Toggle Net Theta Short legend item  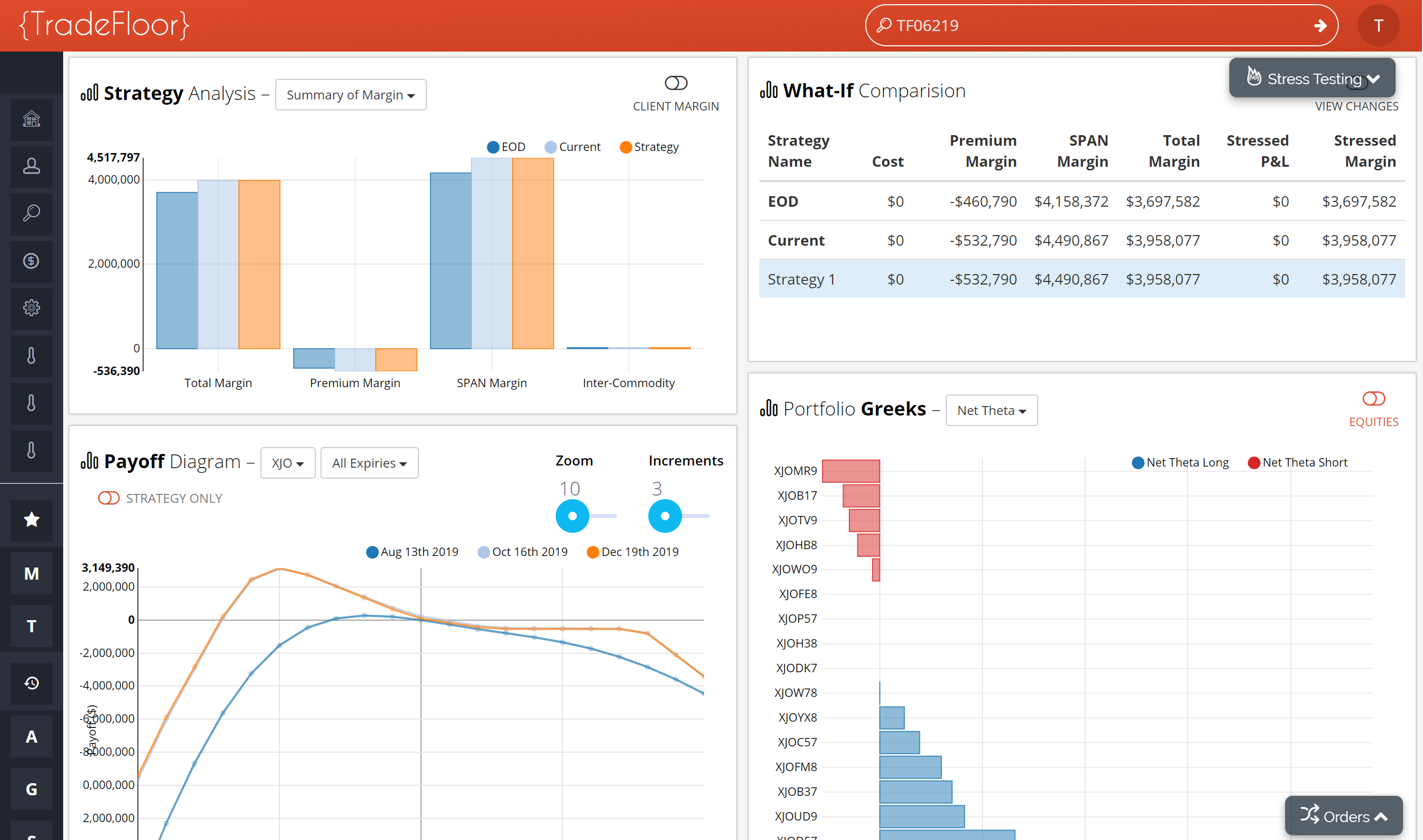pos(1297,462)
